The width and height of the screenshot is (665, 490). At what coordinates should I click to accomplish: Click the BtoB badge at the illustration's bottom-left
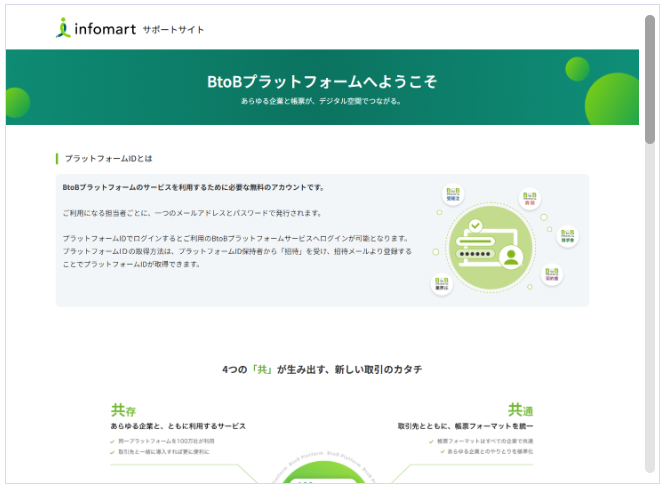pyautogui.click(x=441, y=284)
